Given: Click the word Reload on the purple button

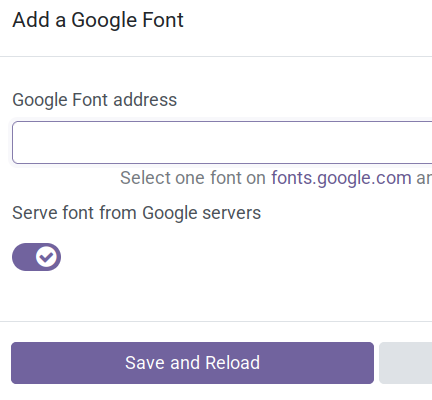Looking at the screenshot, I should click(232, 363).
